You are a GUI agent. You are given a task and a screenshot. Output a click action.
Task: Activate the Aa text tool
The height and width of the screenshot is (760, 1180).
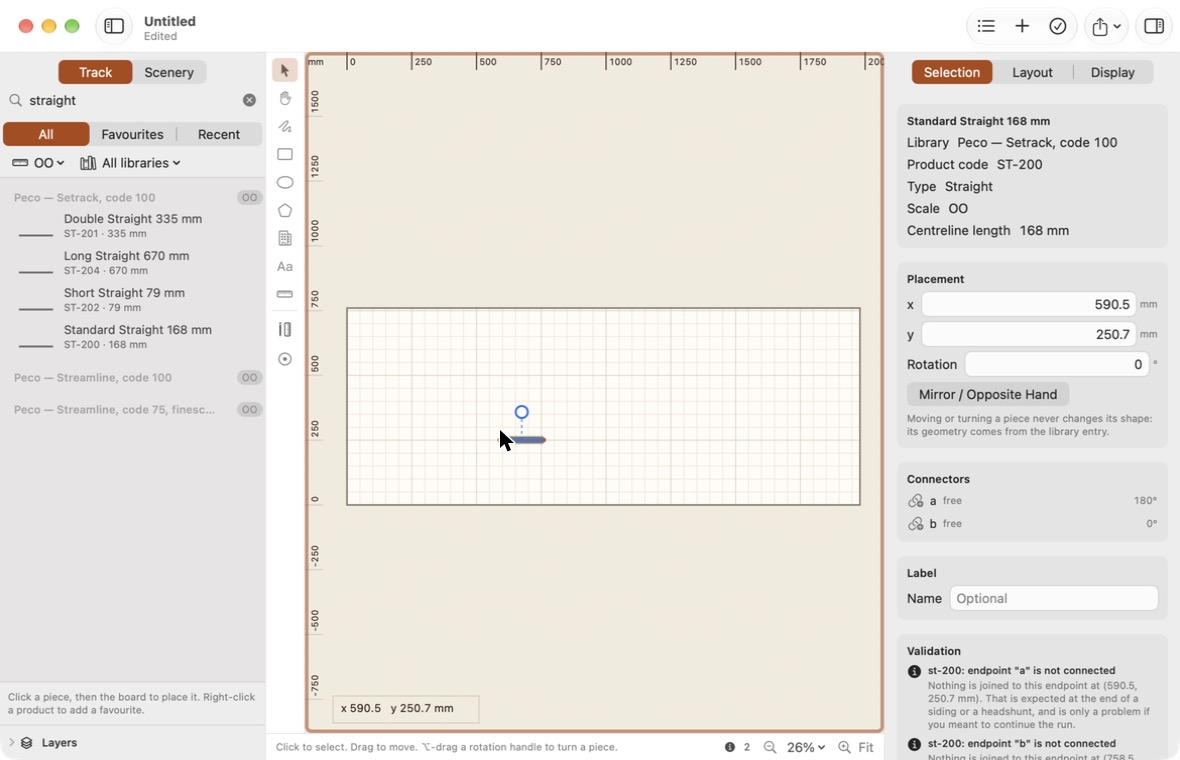pyautogui.click(x=284, y=266)
